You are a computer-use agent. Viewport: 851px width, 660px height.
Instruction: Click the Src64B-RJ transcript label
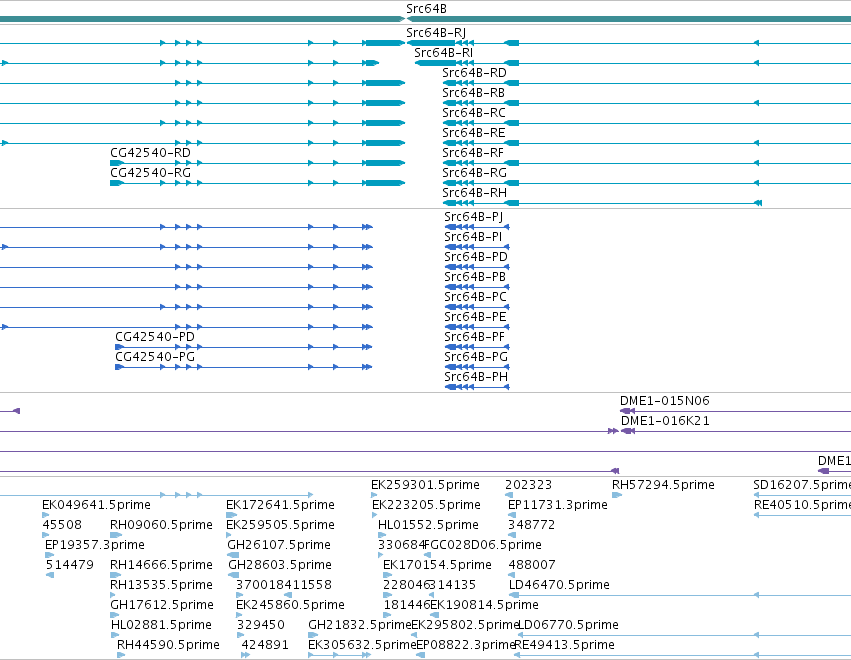(x=436, y=33)
